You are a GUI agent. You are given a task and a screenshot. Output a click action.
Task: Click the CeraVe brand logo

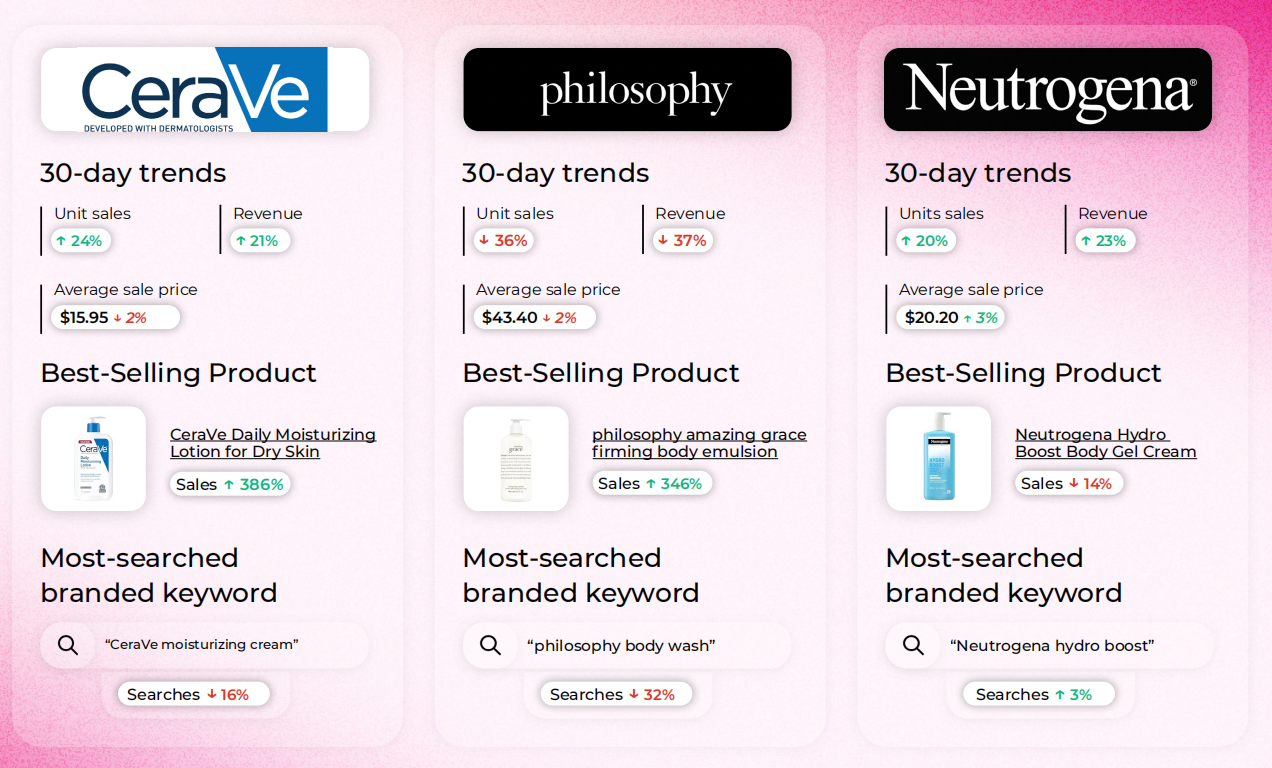click(x=205, y=89)
